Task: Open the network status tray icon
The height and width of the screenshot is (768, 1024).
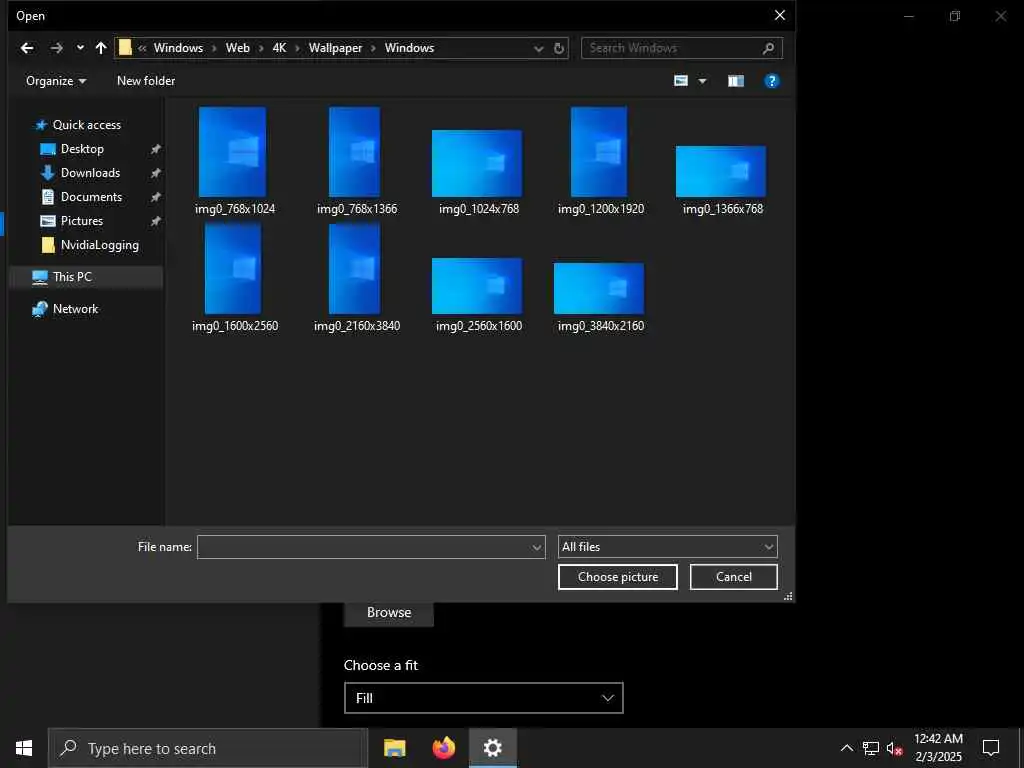Action: click(x=871, y=748)
